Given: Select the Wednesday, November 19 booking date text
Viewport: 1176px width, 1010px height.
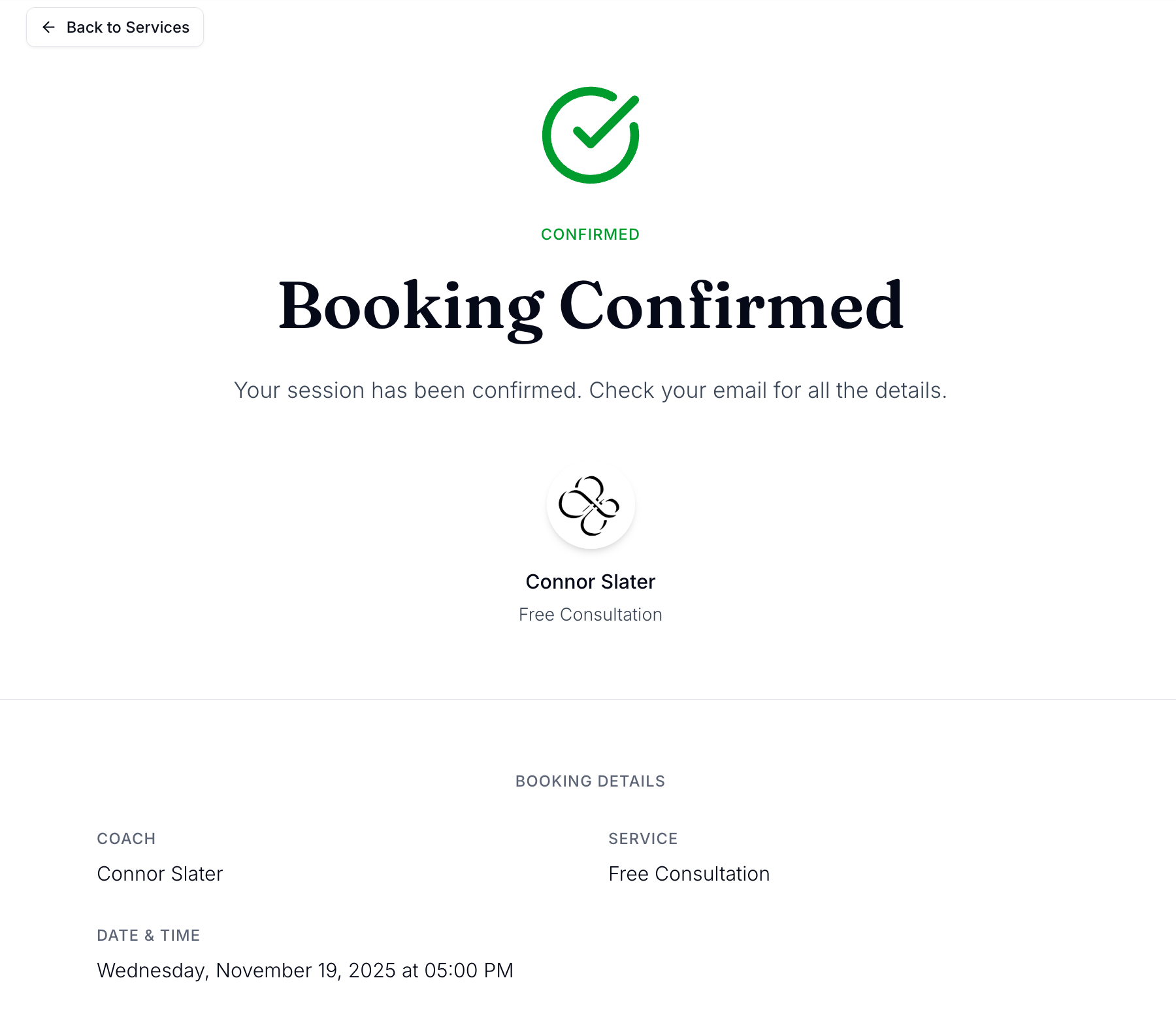Looking at the screenshot, I should pos(304,970).
